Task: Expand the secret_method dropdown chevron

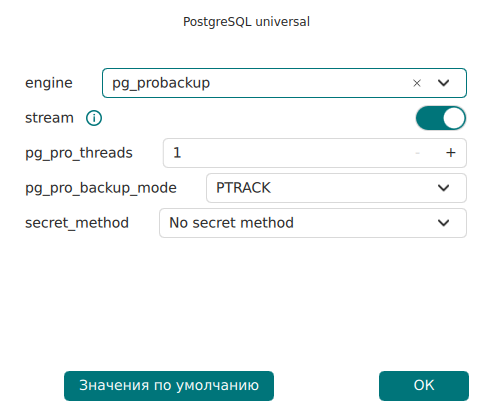Action: 443,223
